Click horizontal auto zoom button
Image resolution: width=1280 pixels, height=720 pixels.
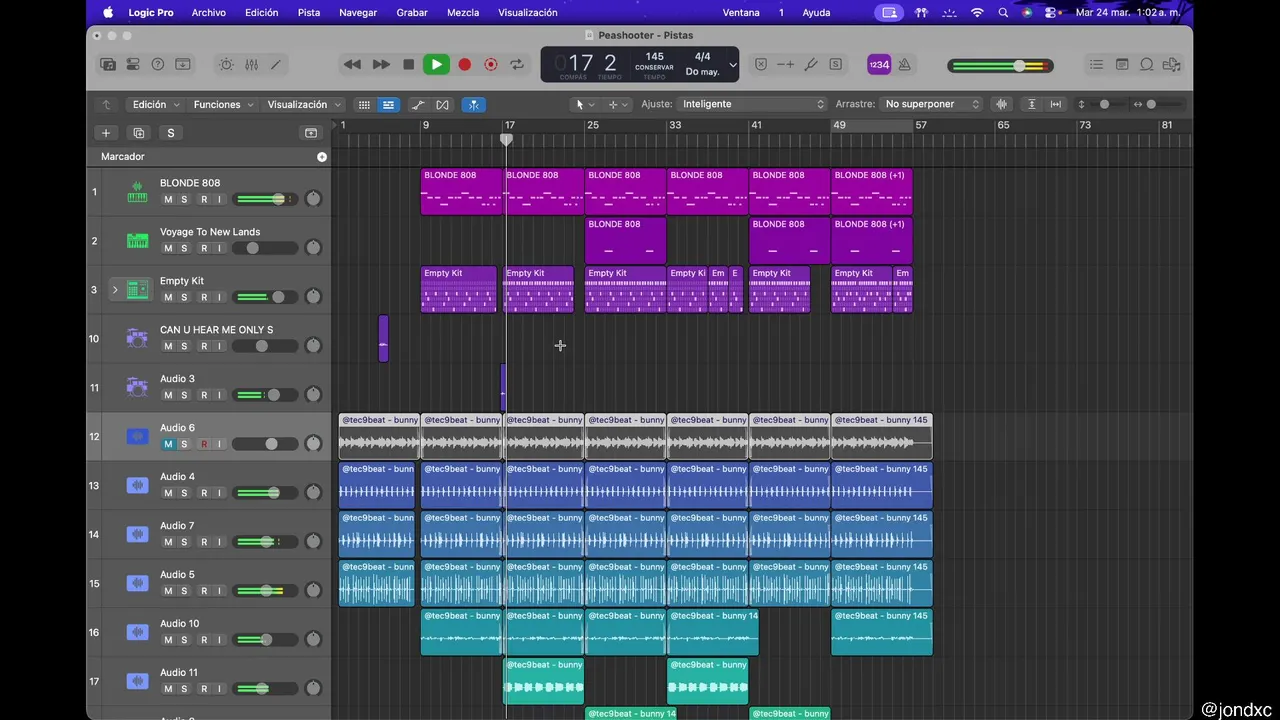pyautogui.click(x=1055, y=104)
